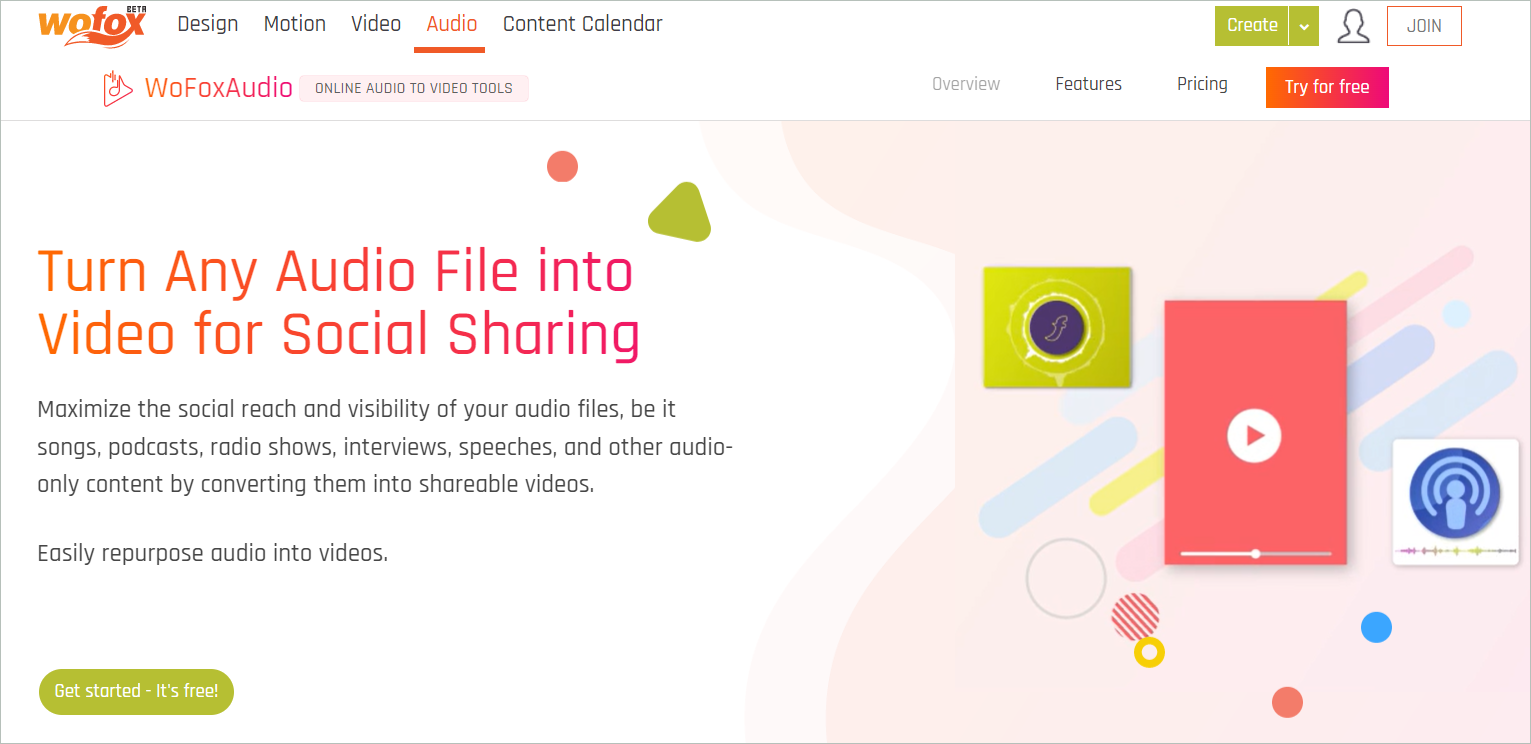Viewport: 1531px width, 744px height.
Task: Click the video progress slider on red card
Action: click(1256, 553)
